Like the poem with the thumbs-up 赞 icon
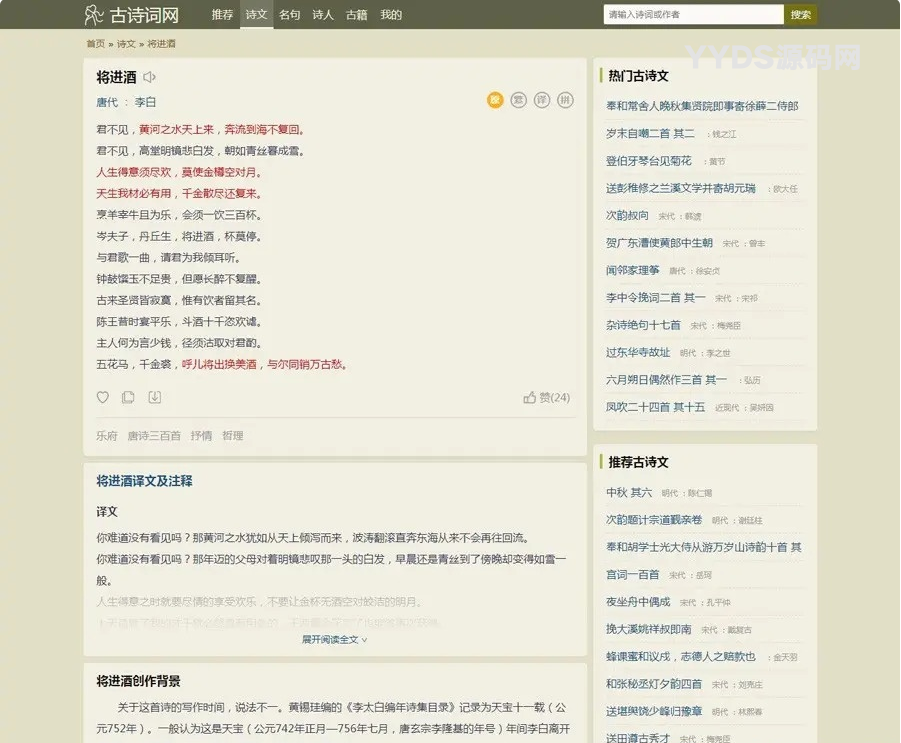The image size is (901, 743). [x=530, y=397]
